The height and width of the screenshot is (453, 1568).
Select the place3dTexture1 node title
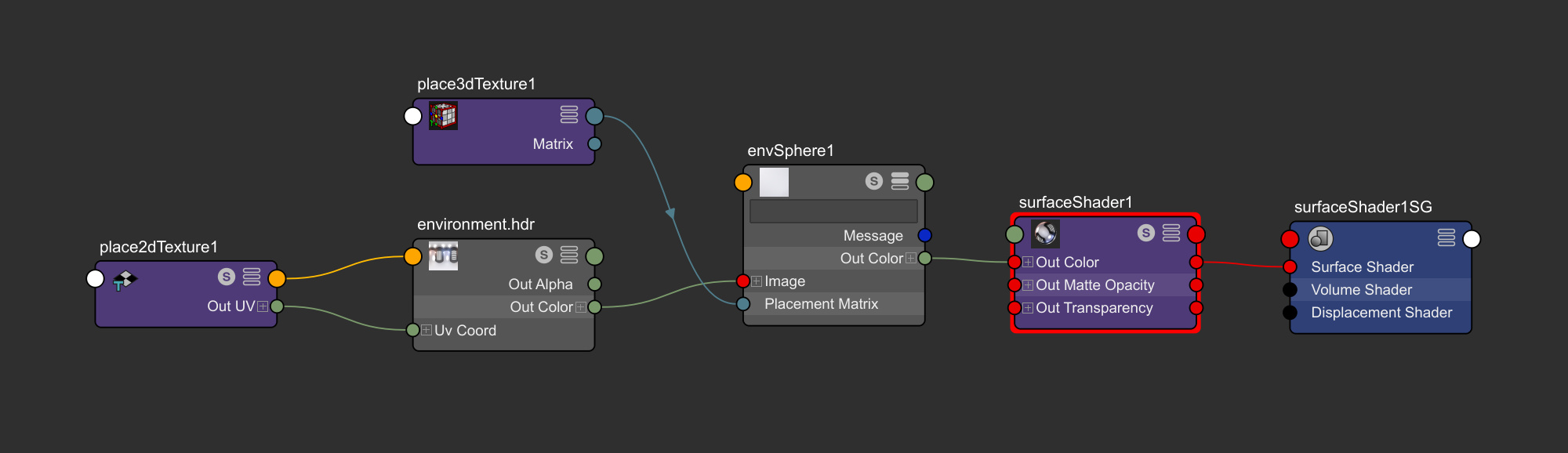[476, 84]
